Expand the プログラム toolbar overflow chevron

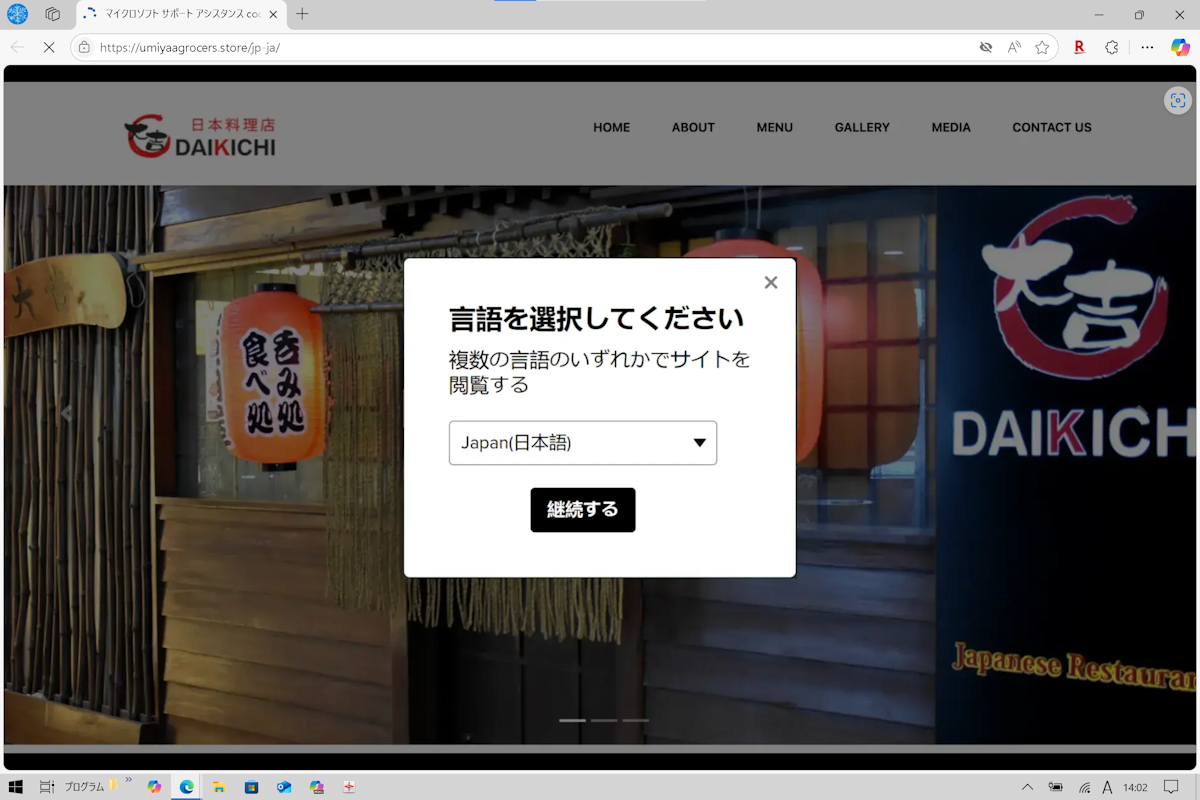tap(128, 781)
